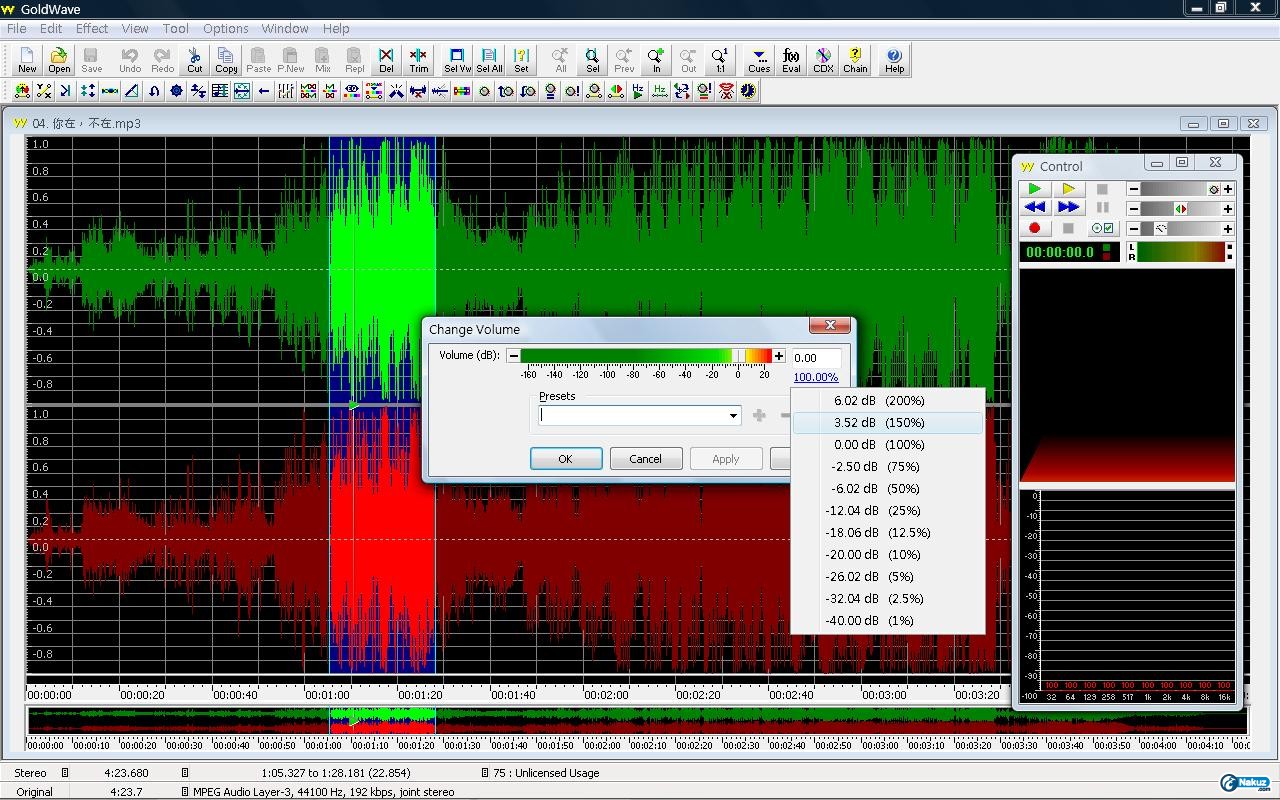Open the Tool menu
This screenshot has height=800, width=1280.
(176, 28)
